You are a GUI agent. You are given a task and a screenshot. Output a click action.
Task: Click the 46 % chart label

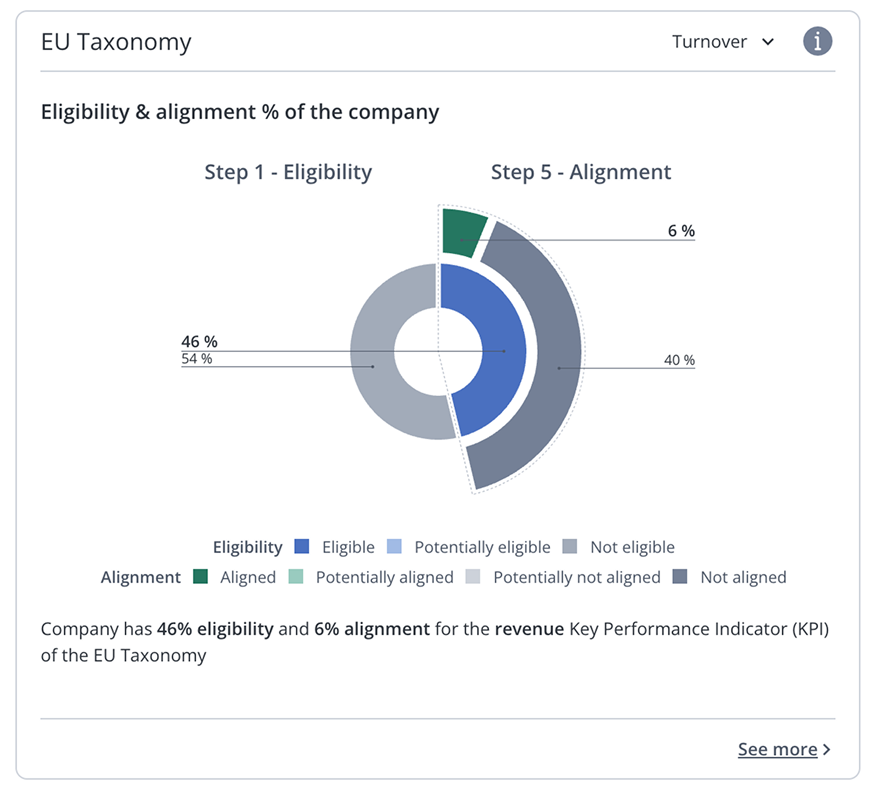pos(199,342)
